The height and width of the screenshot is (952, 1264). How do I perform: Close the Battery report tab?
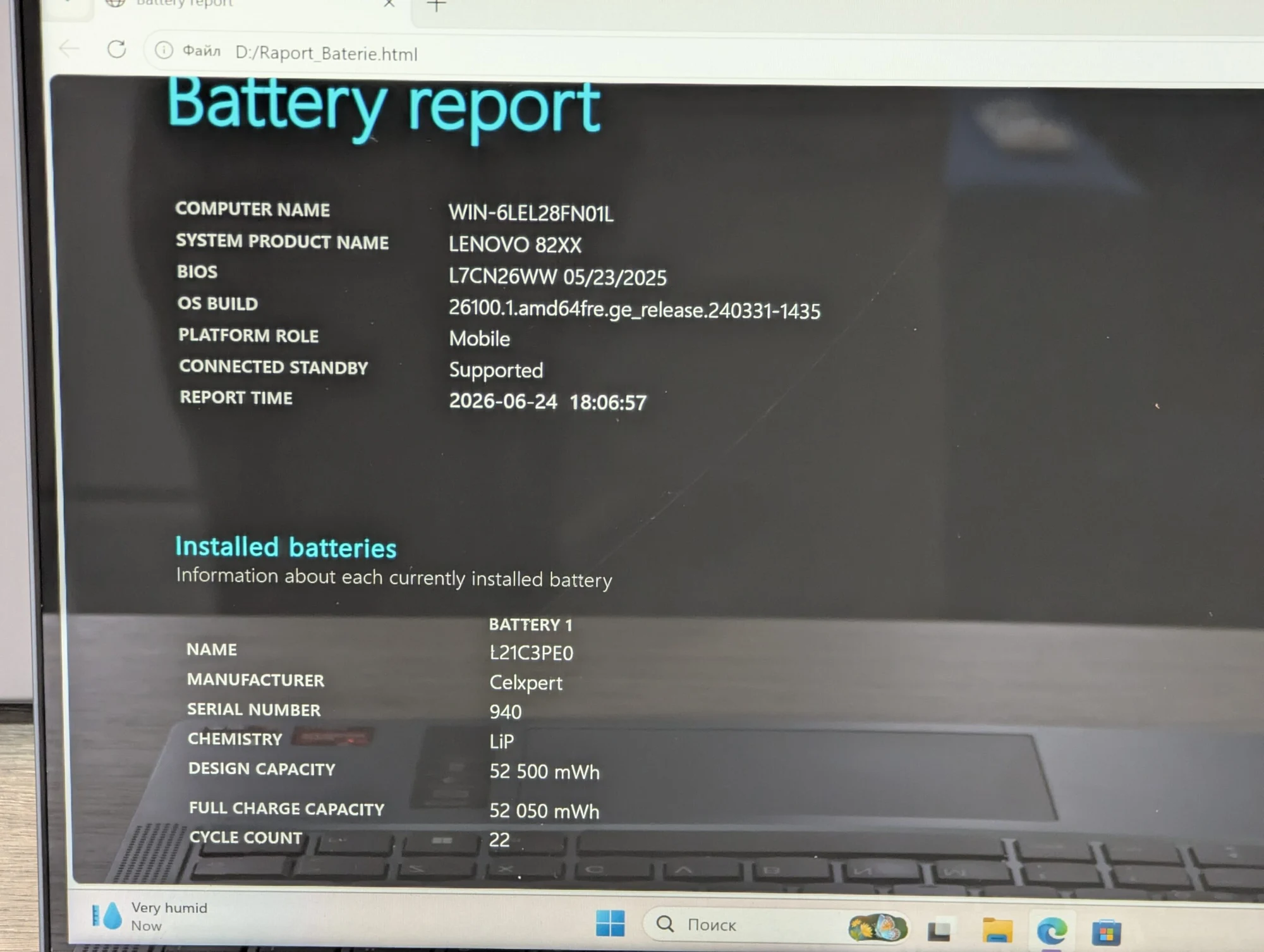click(x=389, y=4)
